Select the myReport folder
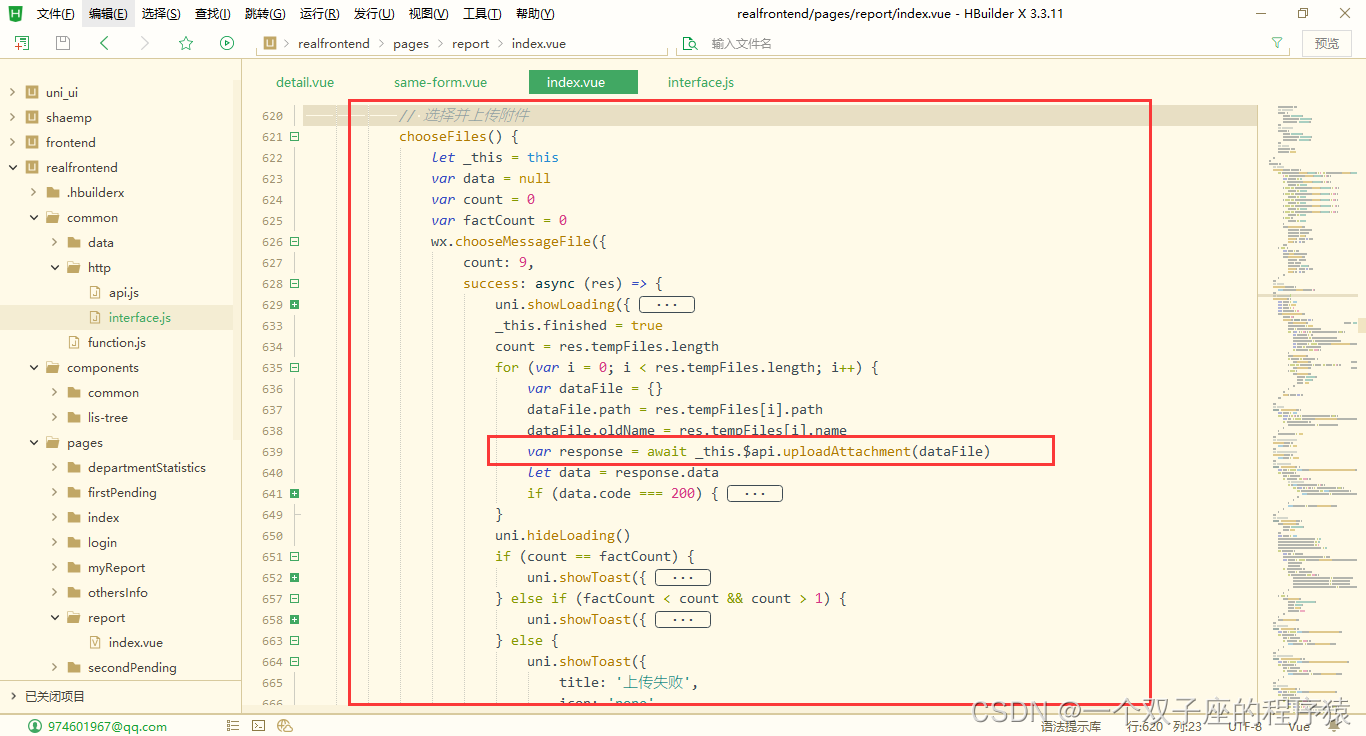The width and height of the screenshot is (1366, 736). pyautogui.click(x=116, y=567)
